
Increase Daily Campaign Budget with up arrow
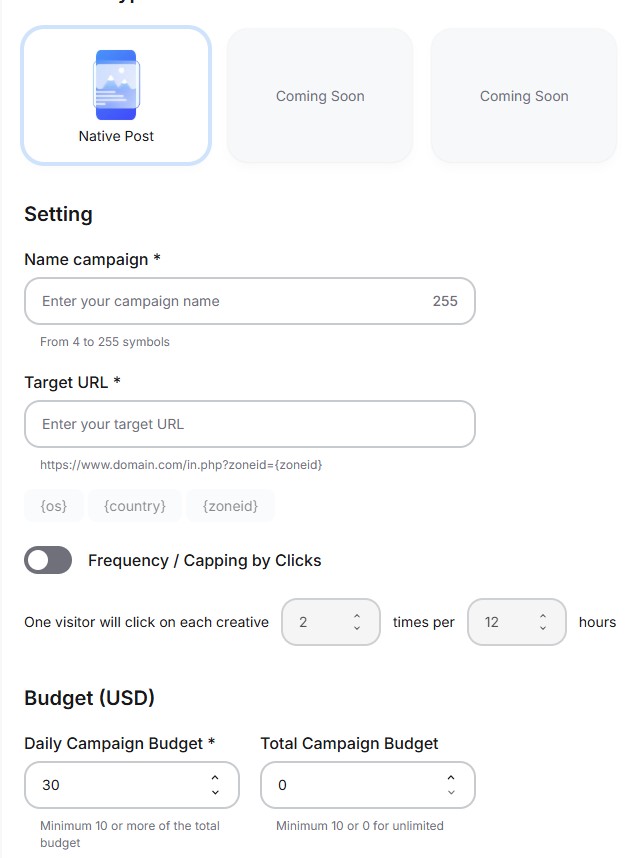click(x=215, y=778)
